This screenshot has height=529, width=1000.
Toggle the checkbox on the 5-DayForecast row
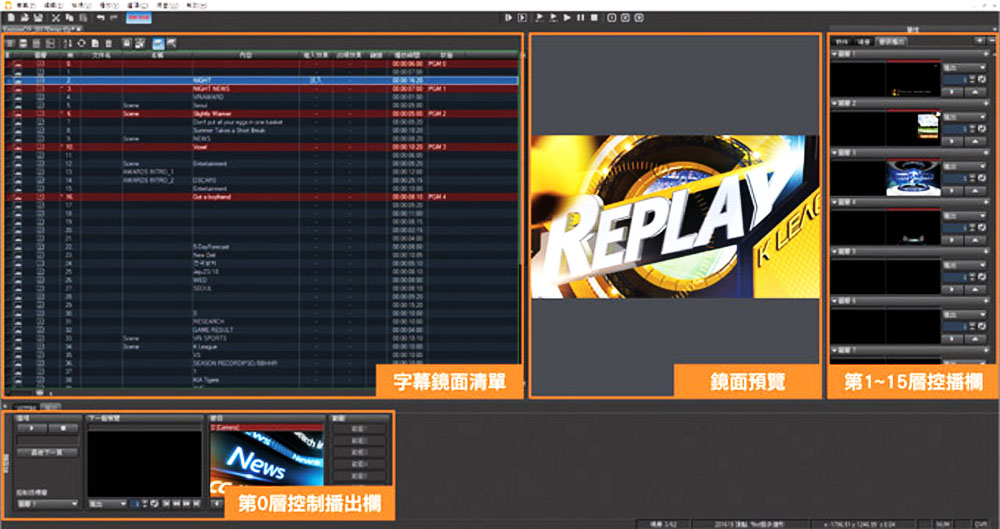pyautogui.click(x=41, y=247)
